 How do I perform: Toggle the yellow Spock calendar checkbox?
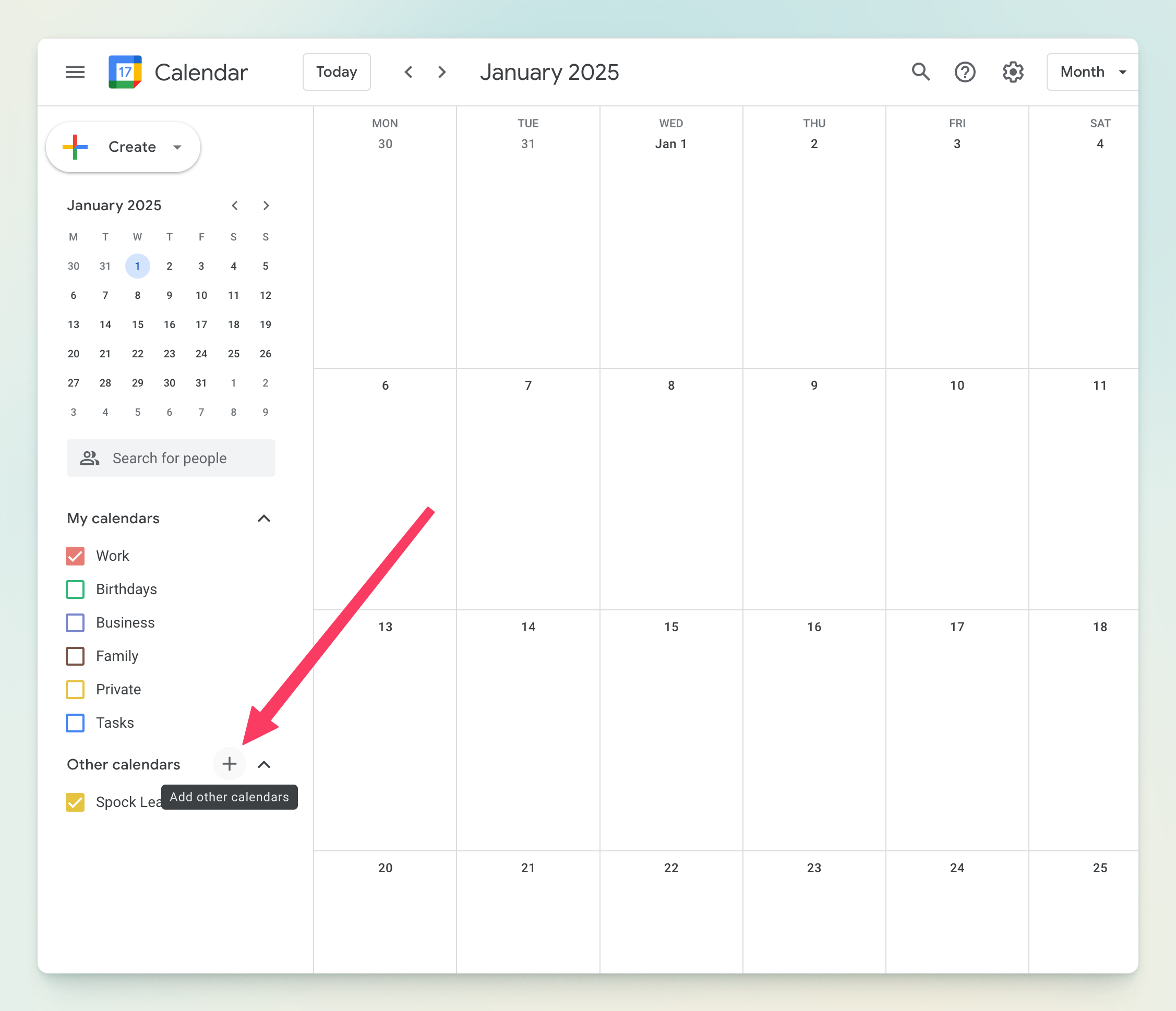click(75, 802)
